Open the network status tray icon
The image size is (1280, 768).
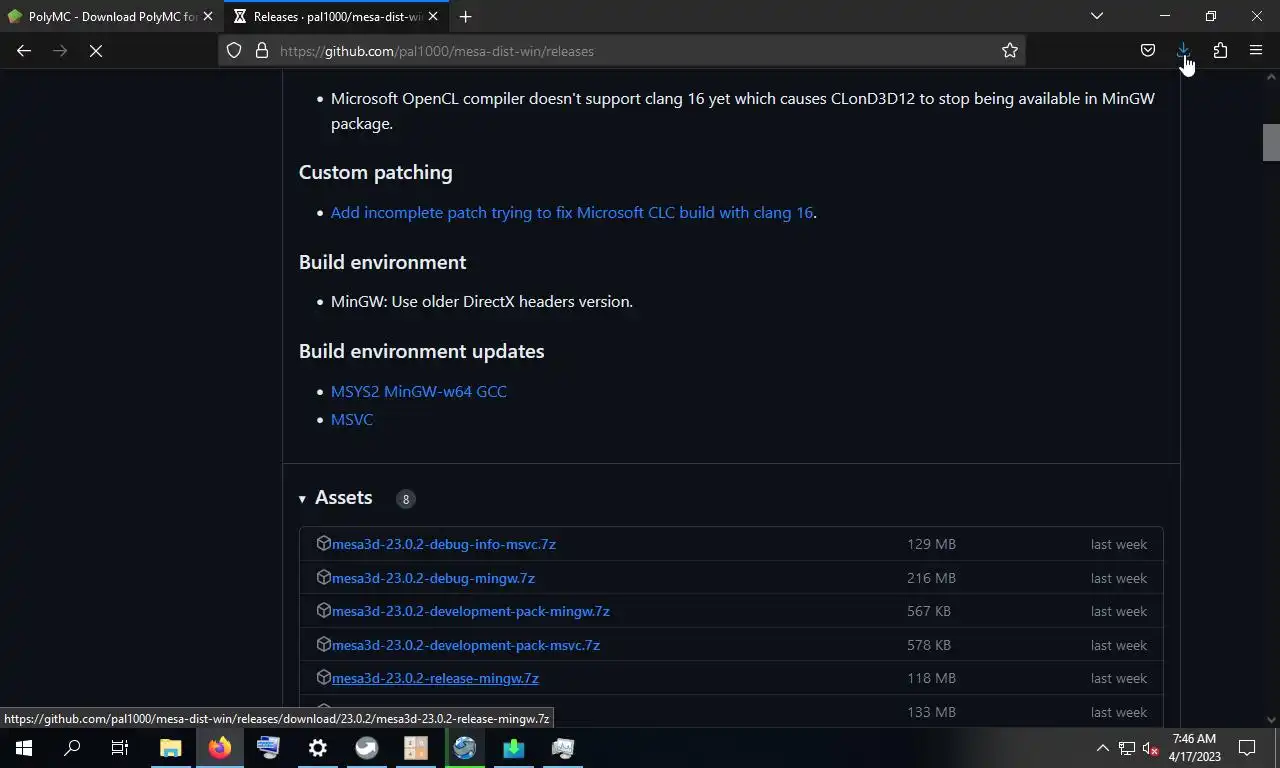1127,748
